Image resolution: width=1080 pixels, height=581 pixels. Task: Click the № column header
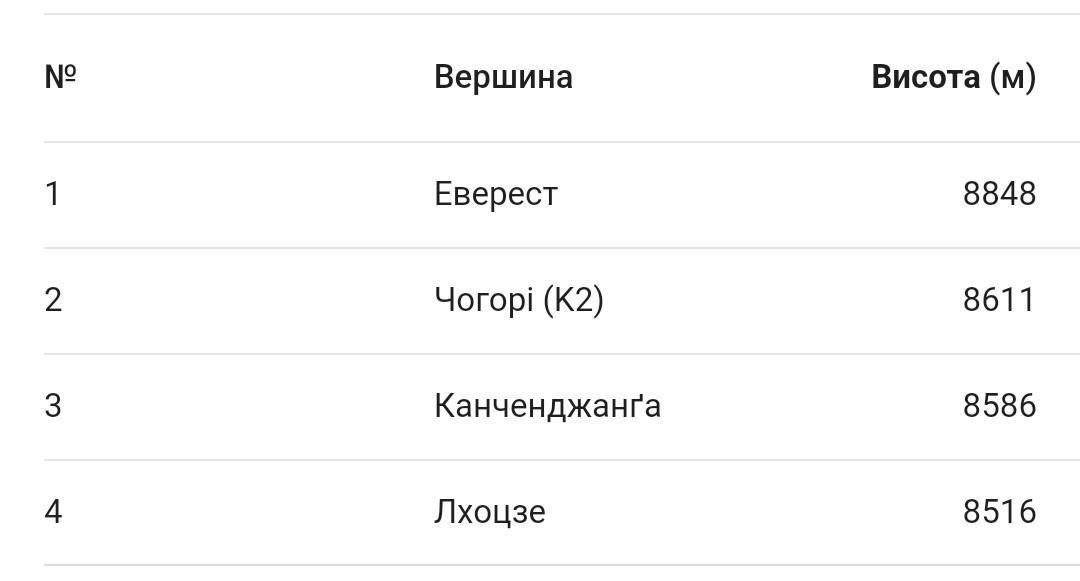[x=60, y=77]
